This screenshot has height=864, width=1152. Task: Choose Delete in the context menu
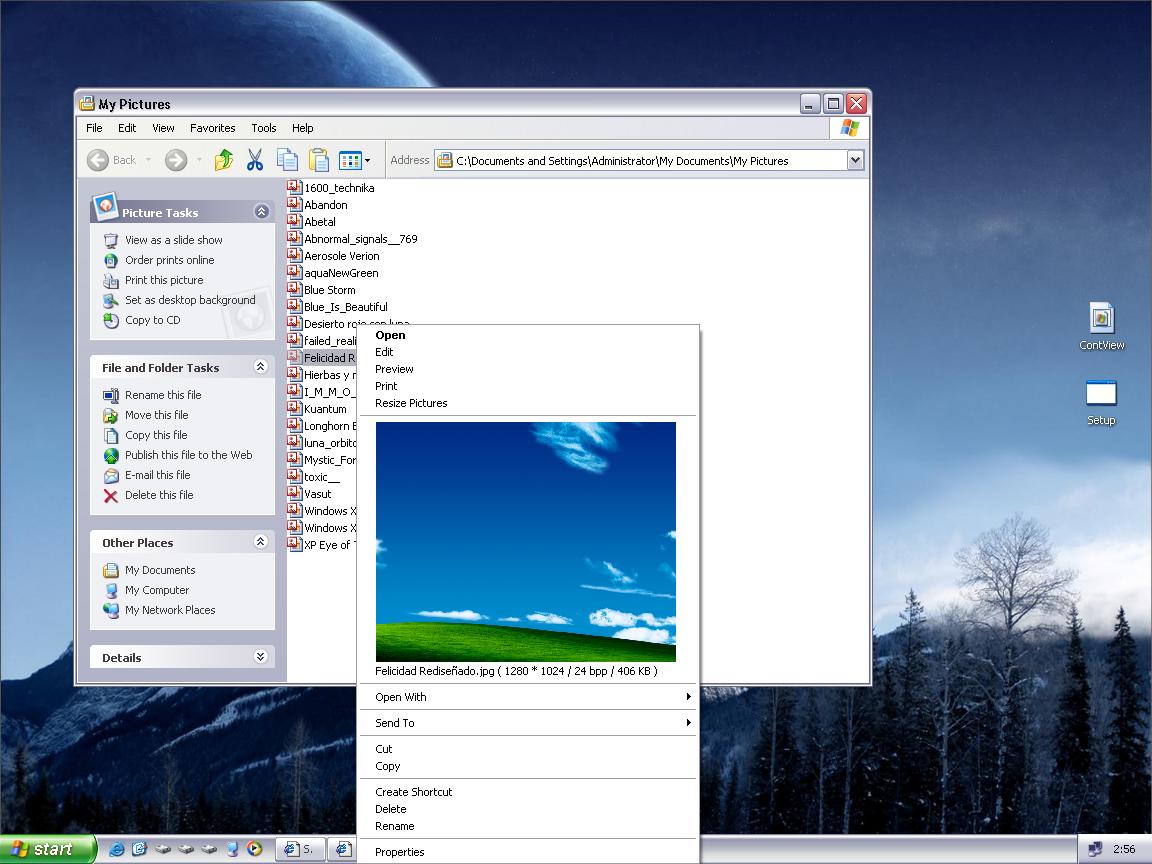click(x=527, y=809)
